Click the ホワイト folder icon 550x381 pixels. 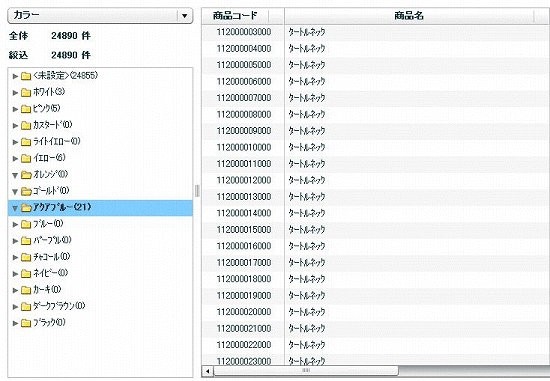pos(26,93)
